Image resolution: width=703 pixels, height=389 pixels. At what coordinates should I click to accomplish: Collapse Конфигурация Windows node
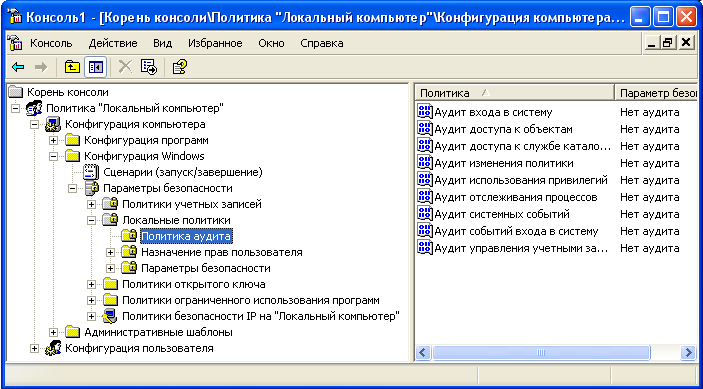click(53, 156)
